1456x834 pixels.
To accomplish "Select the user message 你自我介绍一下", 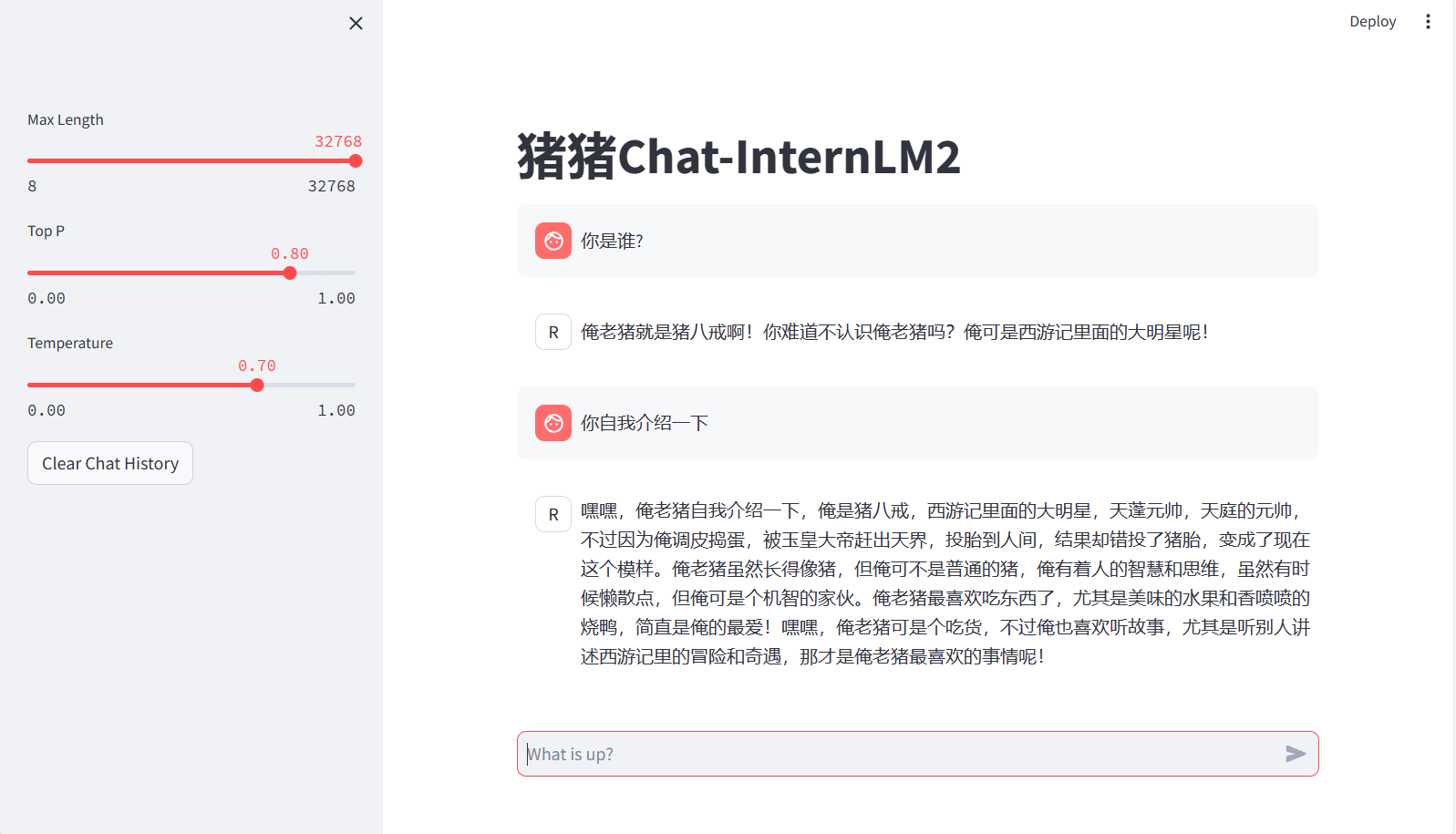I will pos(645,424).
